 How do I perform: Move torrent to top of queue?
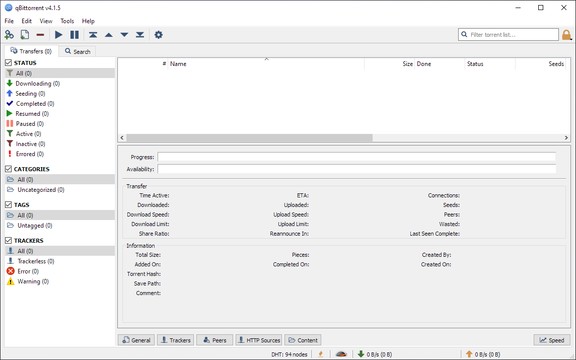(93, 35)
